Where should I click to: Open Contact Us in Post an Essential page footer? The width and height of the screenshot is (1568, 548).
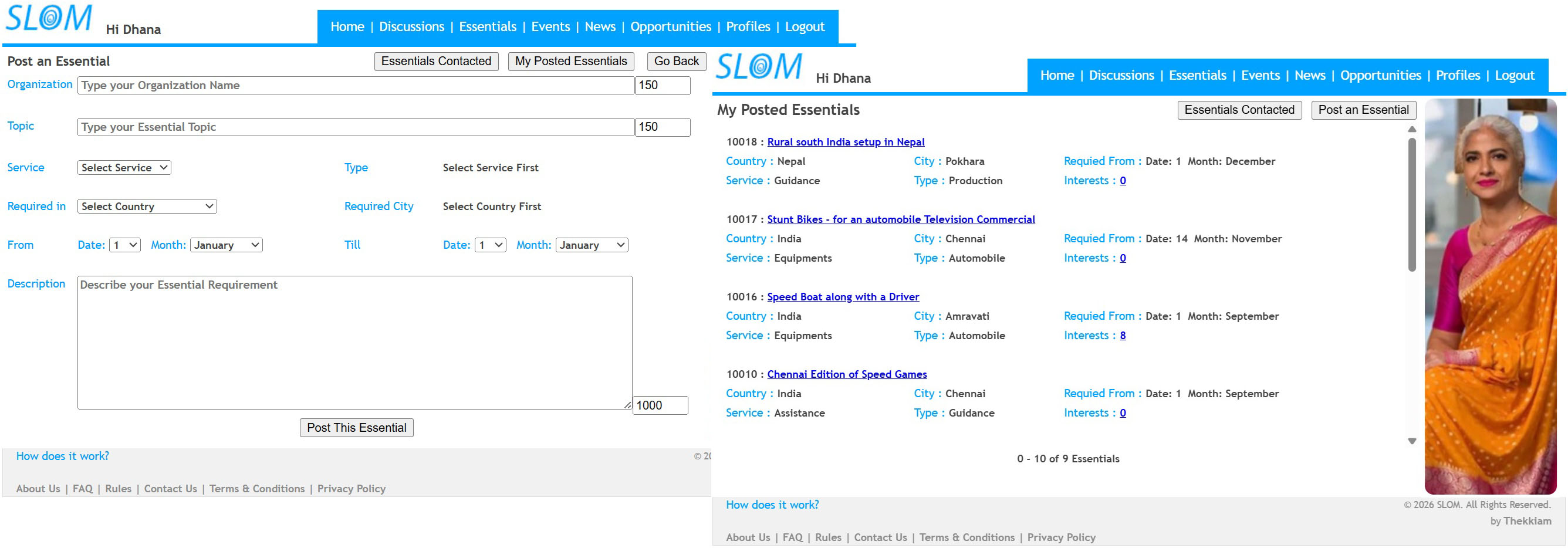tap(170, 489)
